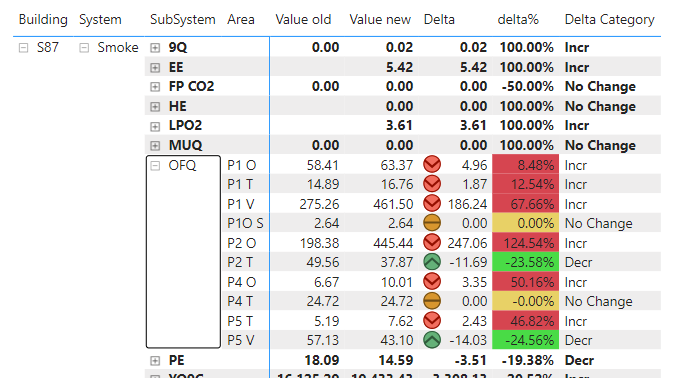Click orange no-change icon in P4 T row
This screenshot has height=378, width=699.
coord(432,301)
